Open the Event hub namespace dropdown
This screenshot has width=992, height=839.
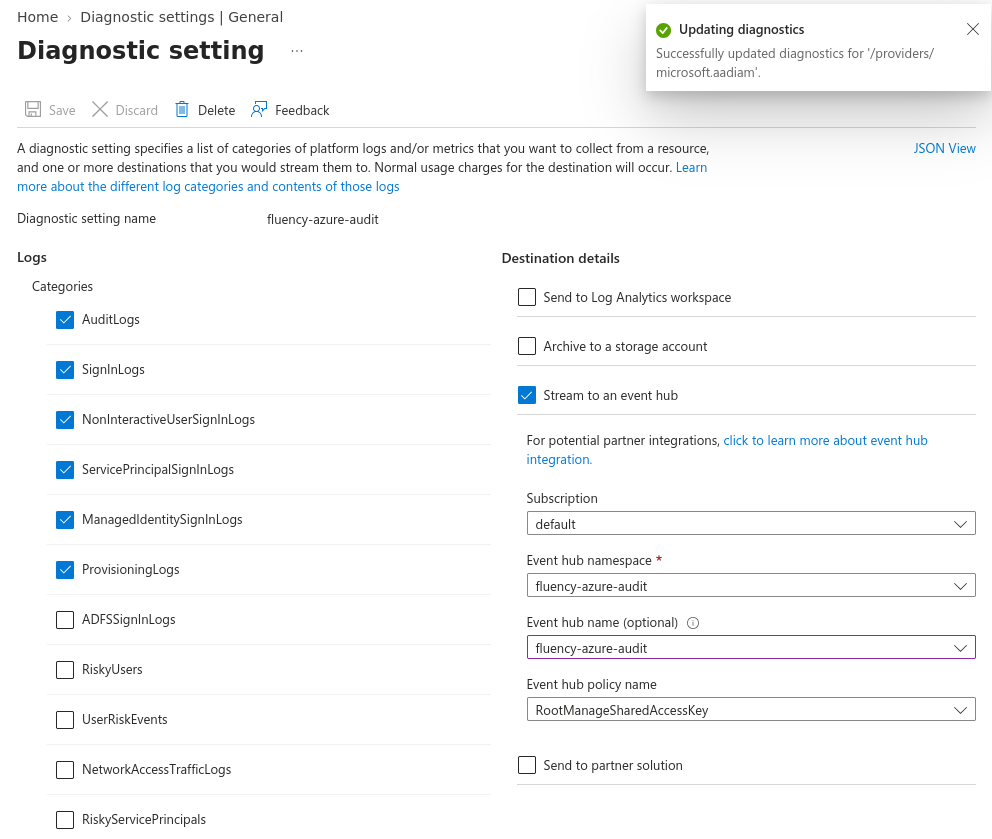point(751,586)
